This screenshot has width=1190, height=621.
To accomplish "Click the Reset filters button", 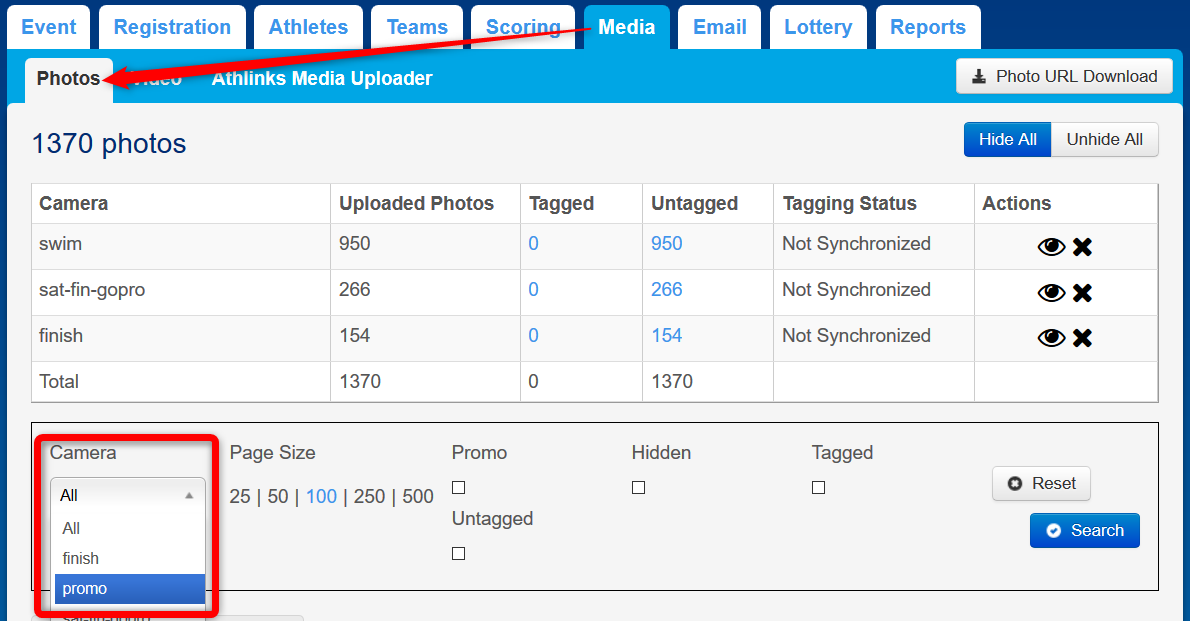I will 1041,484.
